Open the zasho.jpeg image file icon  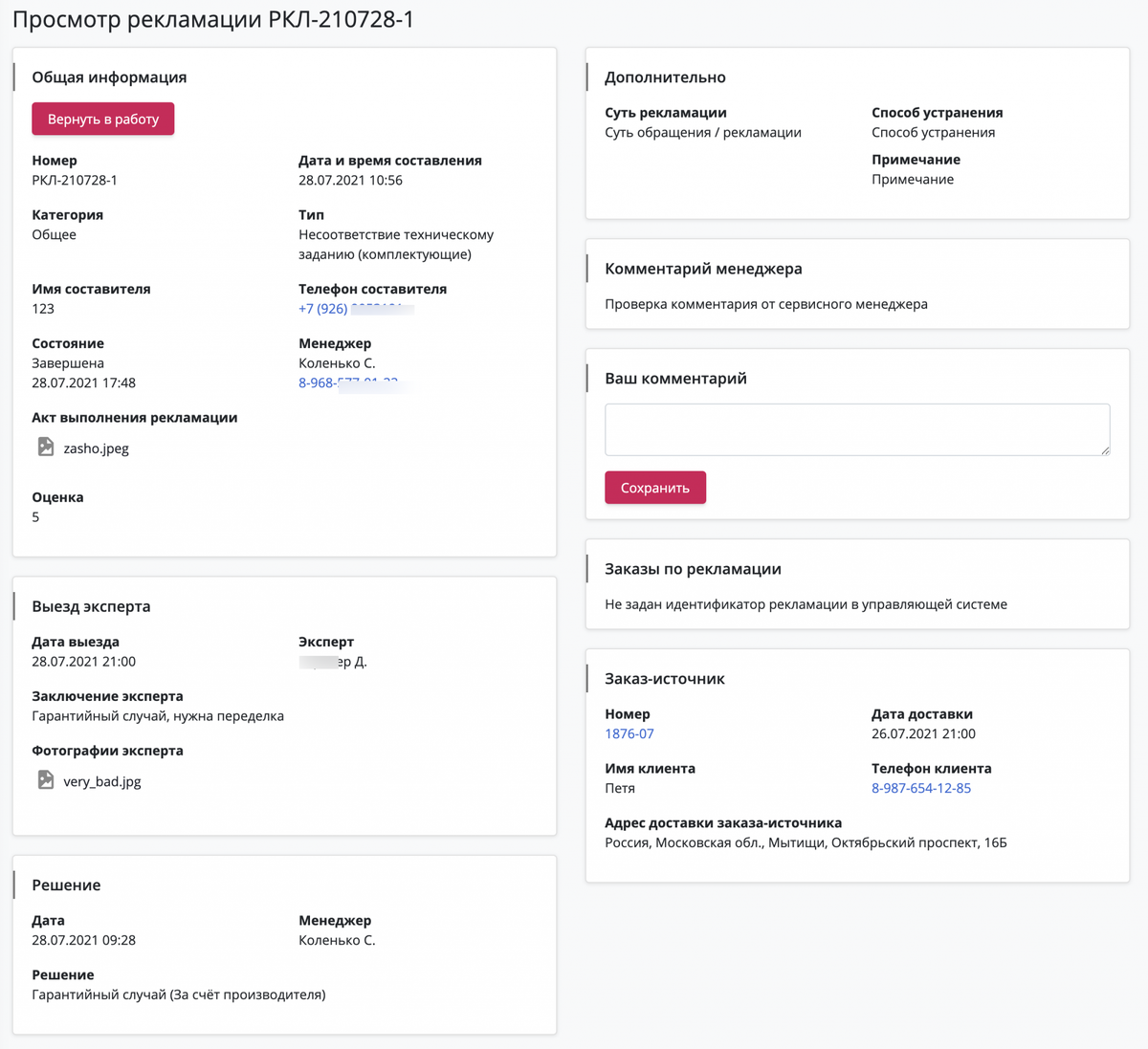(45, 447)
